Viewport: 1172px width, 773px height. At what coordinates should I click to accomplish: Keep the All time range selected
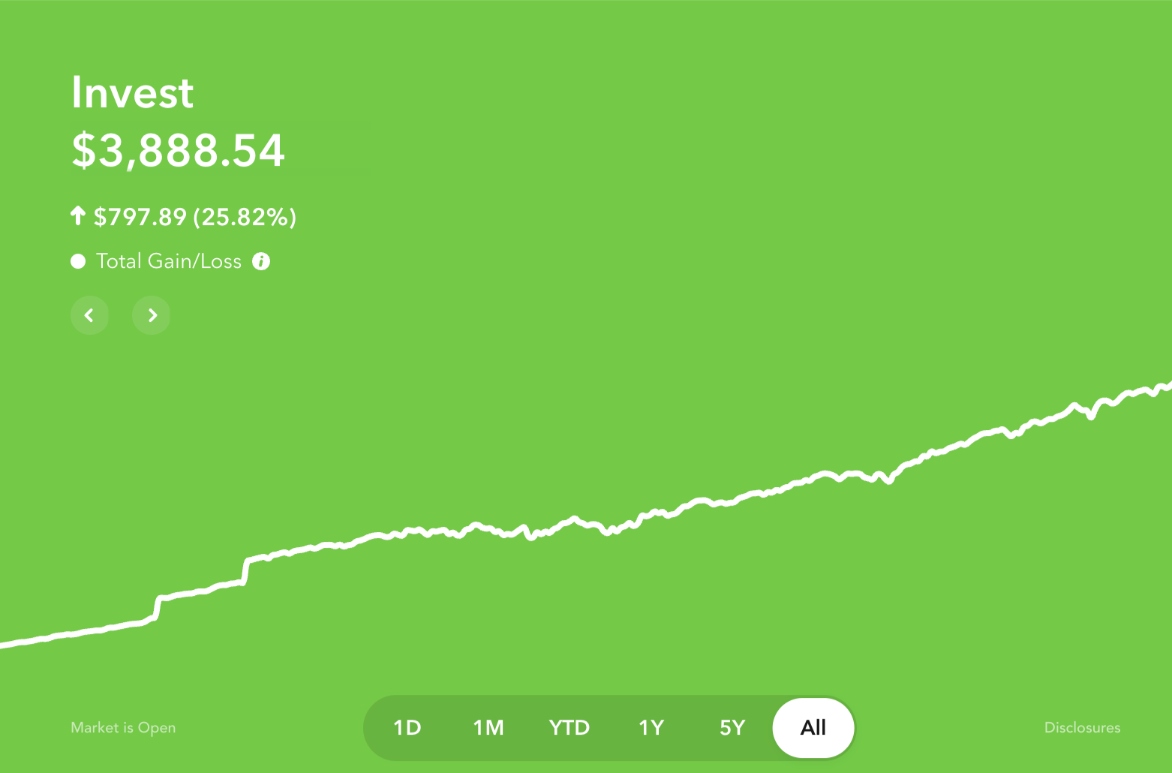pos(813,728)
